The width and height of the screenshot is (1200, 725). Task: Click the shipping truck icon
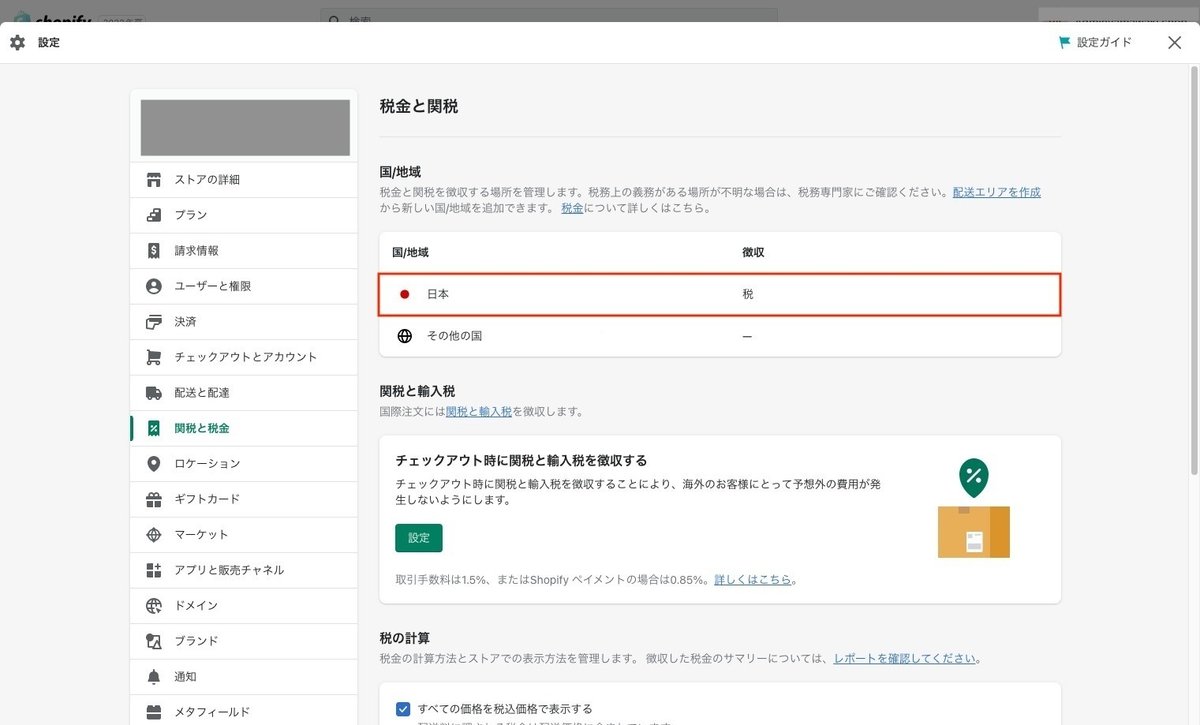[x=153, y=393]
